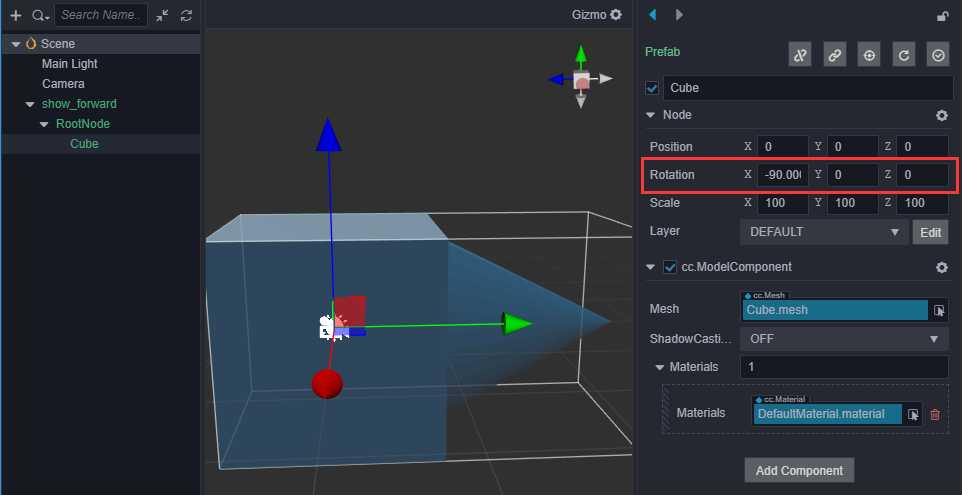Select the Camera node in hierarchy
This screenshot has height=495, width=962.
coord(63,84)
